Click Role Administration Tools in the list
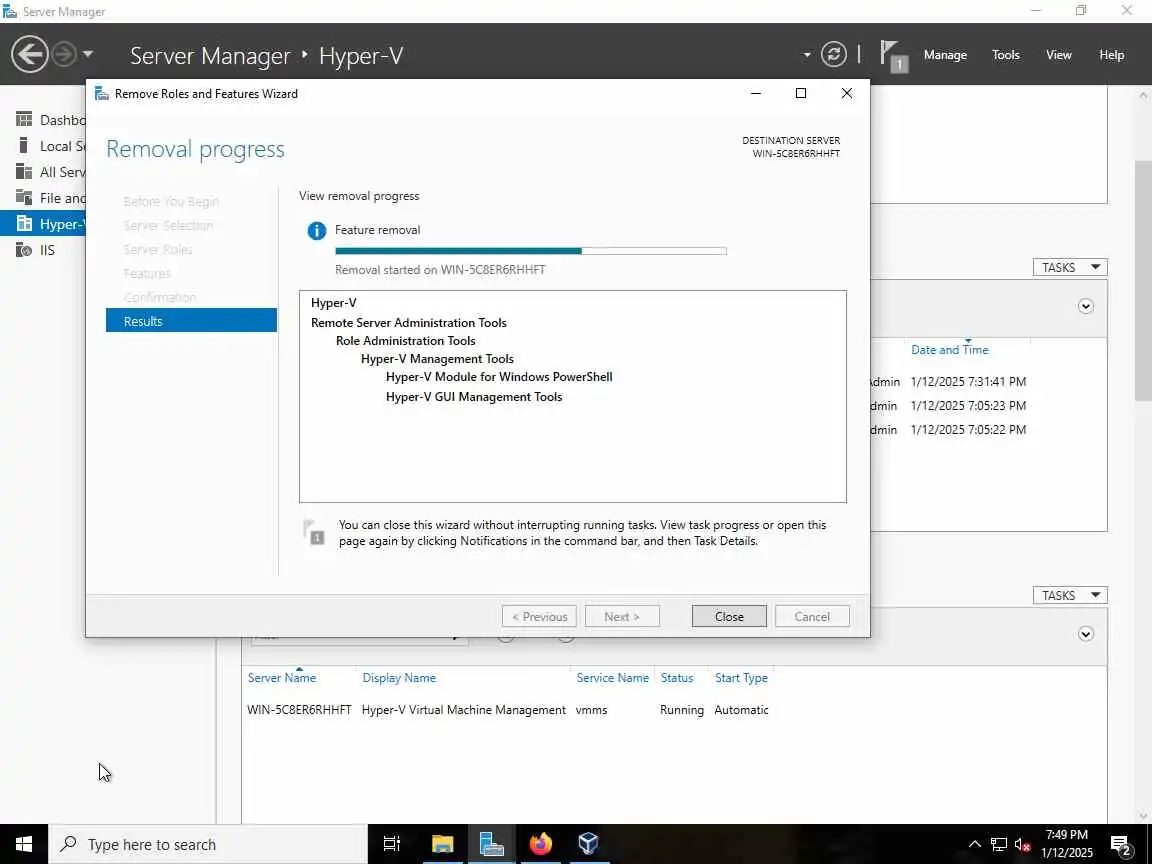 click(x=406, y=341)
